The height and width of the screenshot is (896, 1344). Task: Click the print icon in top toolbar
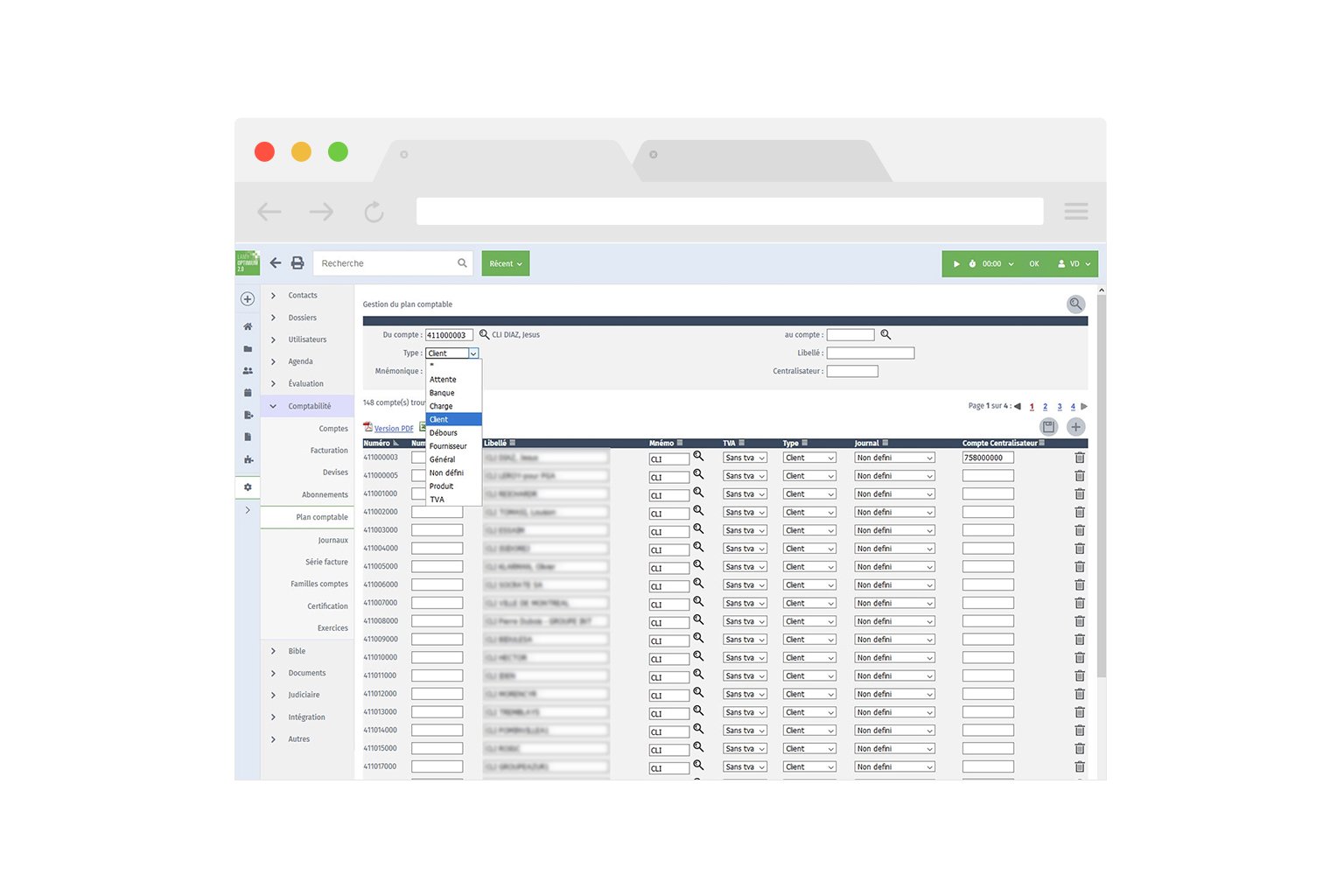click(297, 263)
